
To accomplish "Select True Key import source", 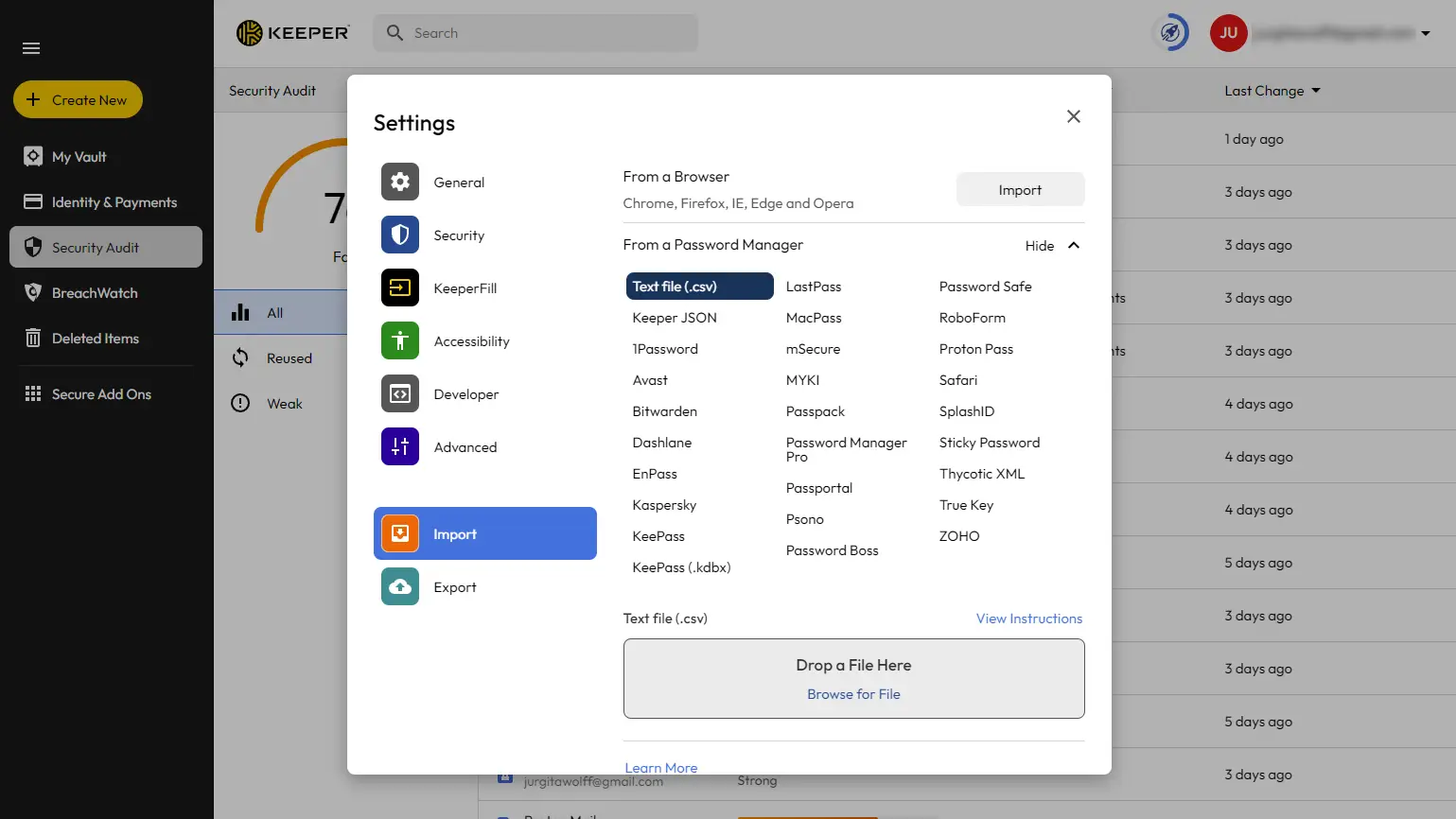I will (966, 505).
